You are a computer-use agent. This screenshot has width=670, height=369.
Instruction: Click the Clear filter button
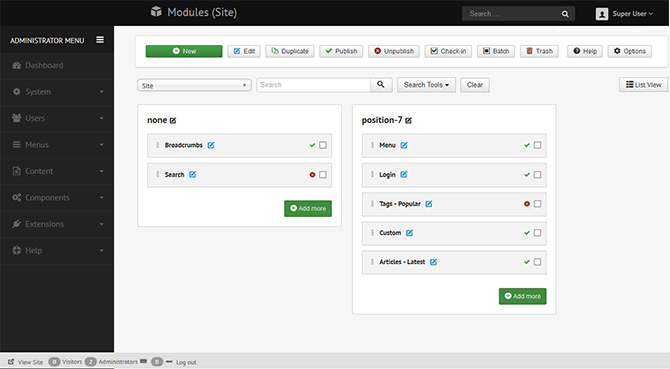475,85
